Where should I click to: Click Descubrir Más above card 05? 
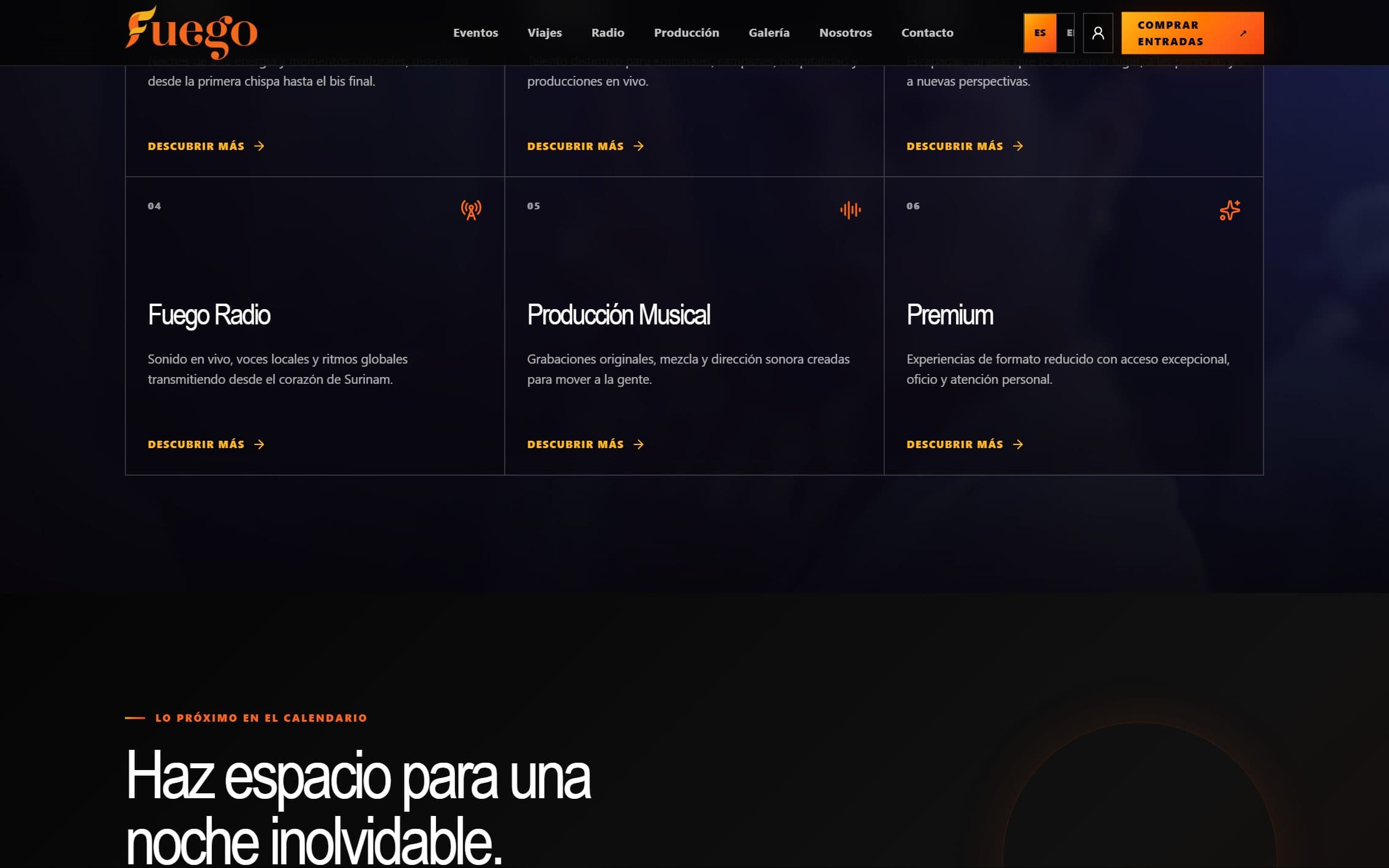point(585,146)
